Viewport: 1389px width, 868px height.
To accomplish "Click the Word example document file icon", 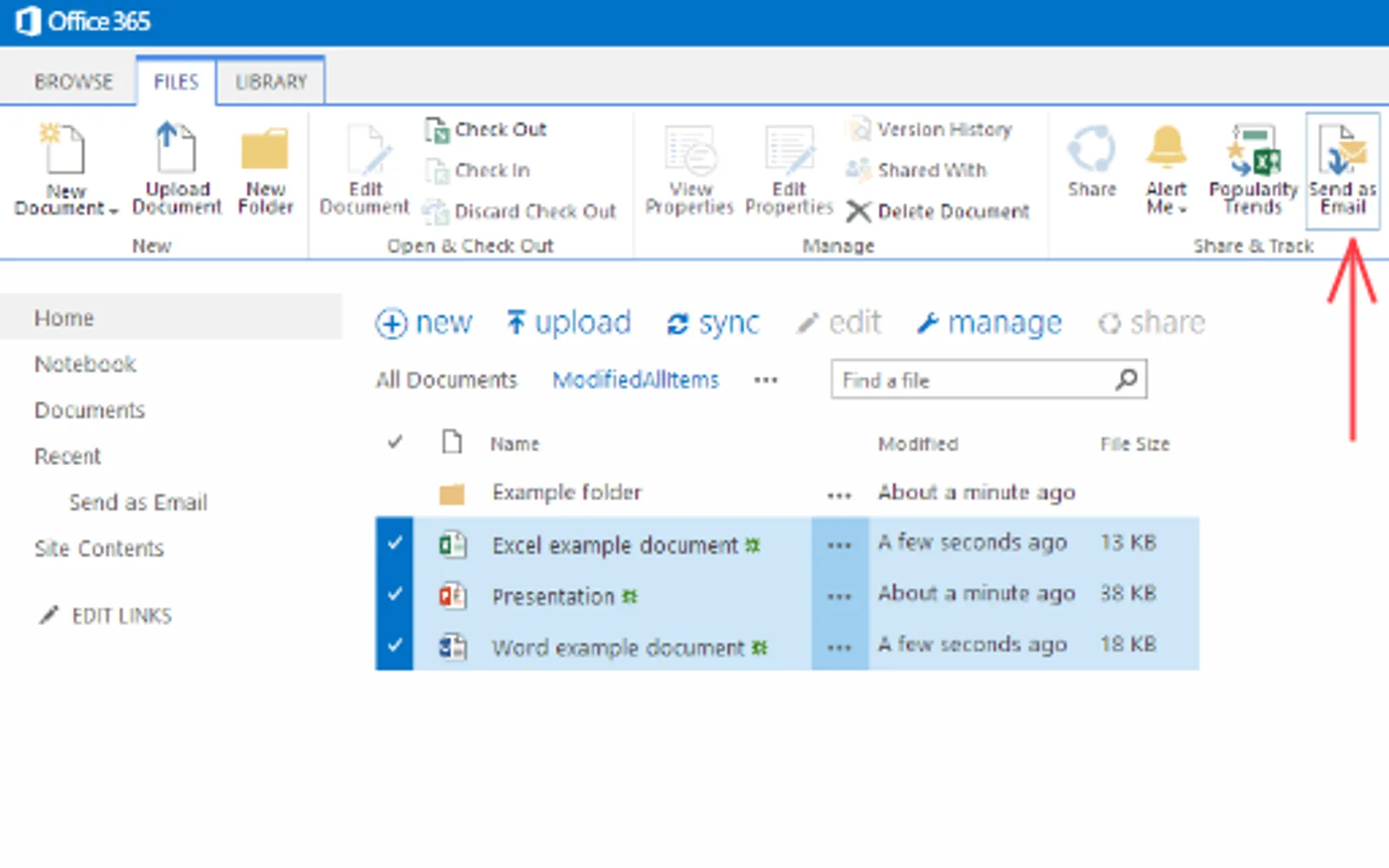I will [x=452, y=648].
